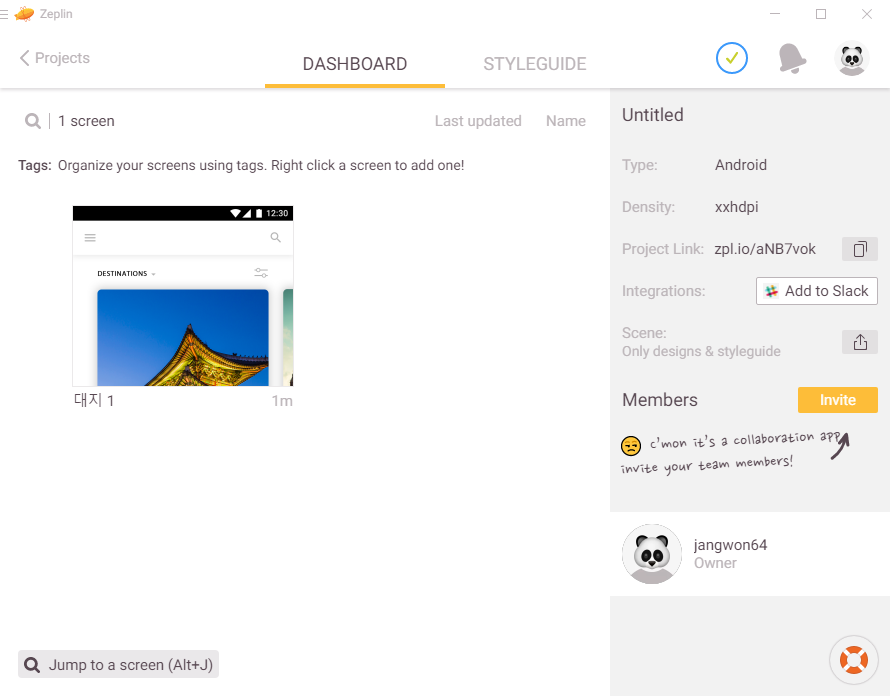Open the hamburger menu beside Zeplin logo
The image size is (890, 696).
coord(3,14)
